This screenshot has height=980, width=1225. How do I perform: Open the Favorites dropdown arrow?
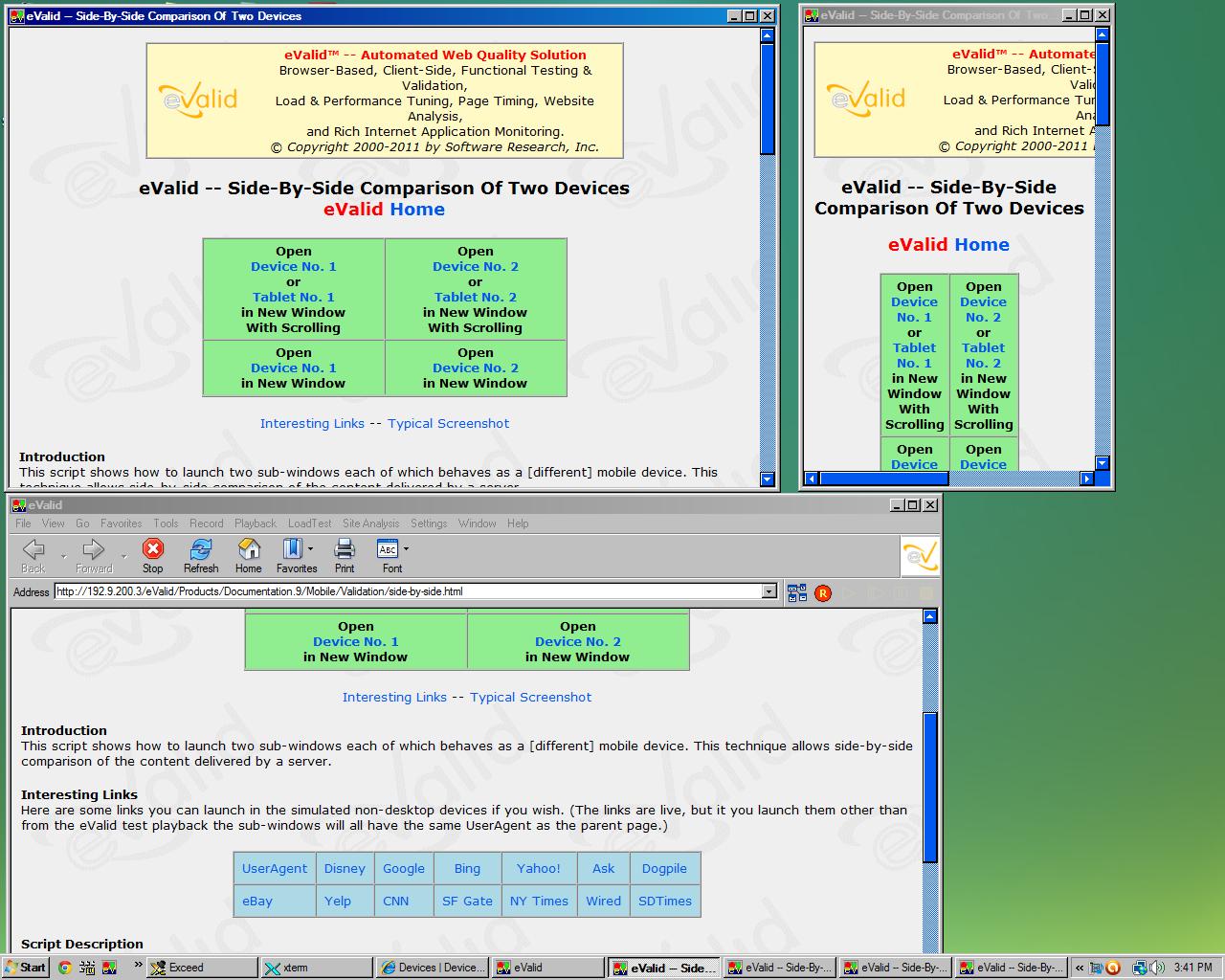pyautogui.click(x=310, y=549)
